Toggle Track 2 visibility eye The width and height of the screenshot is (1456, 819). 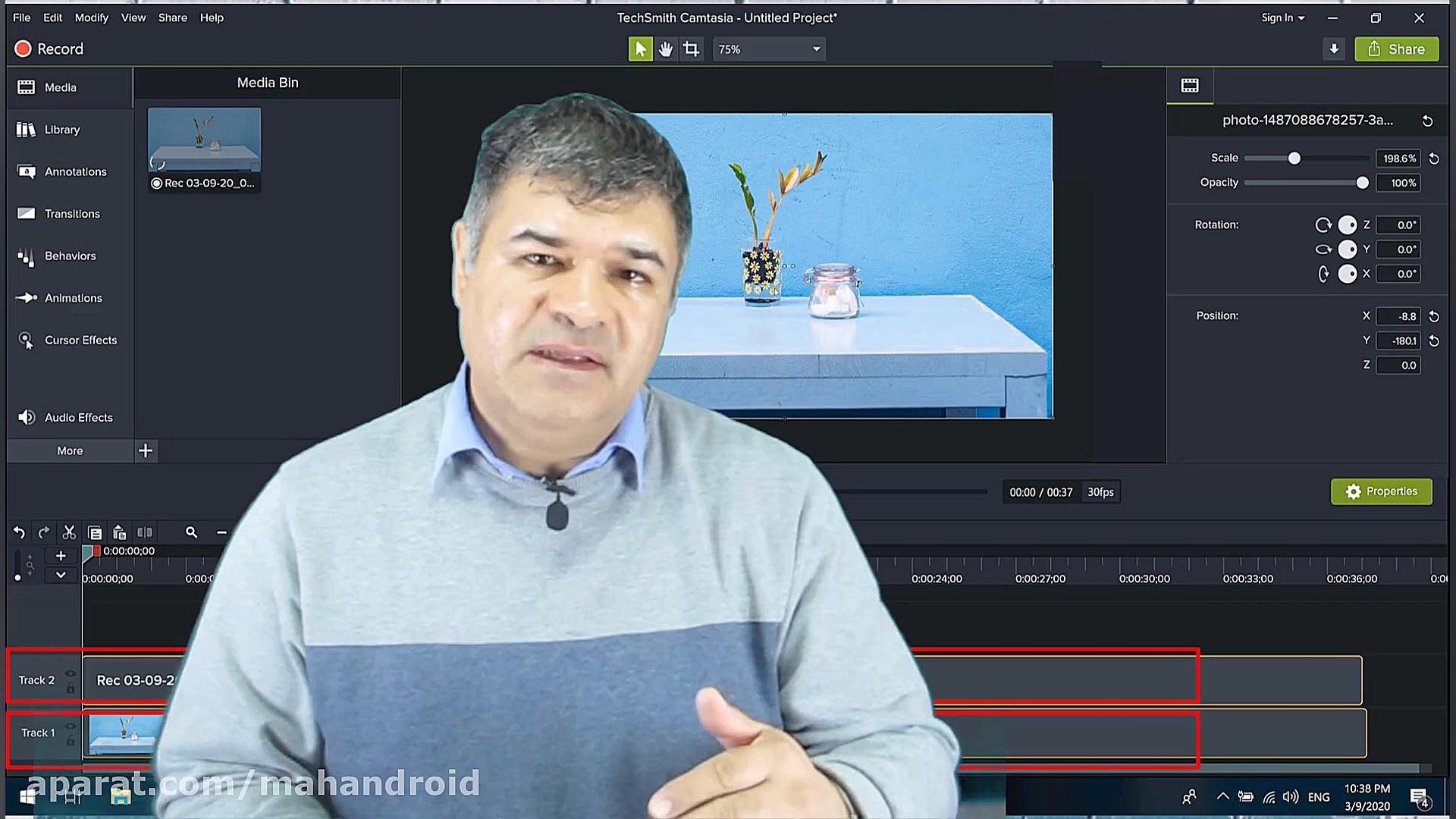71,673
